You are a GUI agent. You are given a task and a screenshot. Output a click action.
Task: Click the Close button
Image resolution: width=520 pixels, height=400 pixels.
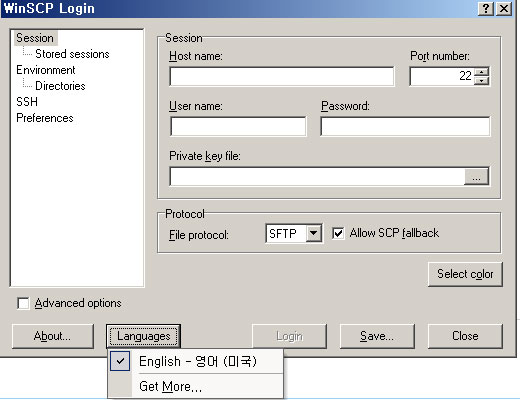pos(465,336)
